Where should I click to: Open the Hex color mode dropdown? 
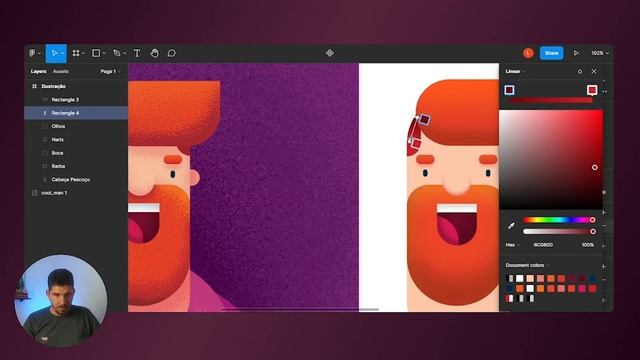click(513, 245)
